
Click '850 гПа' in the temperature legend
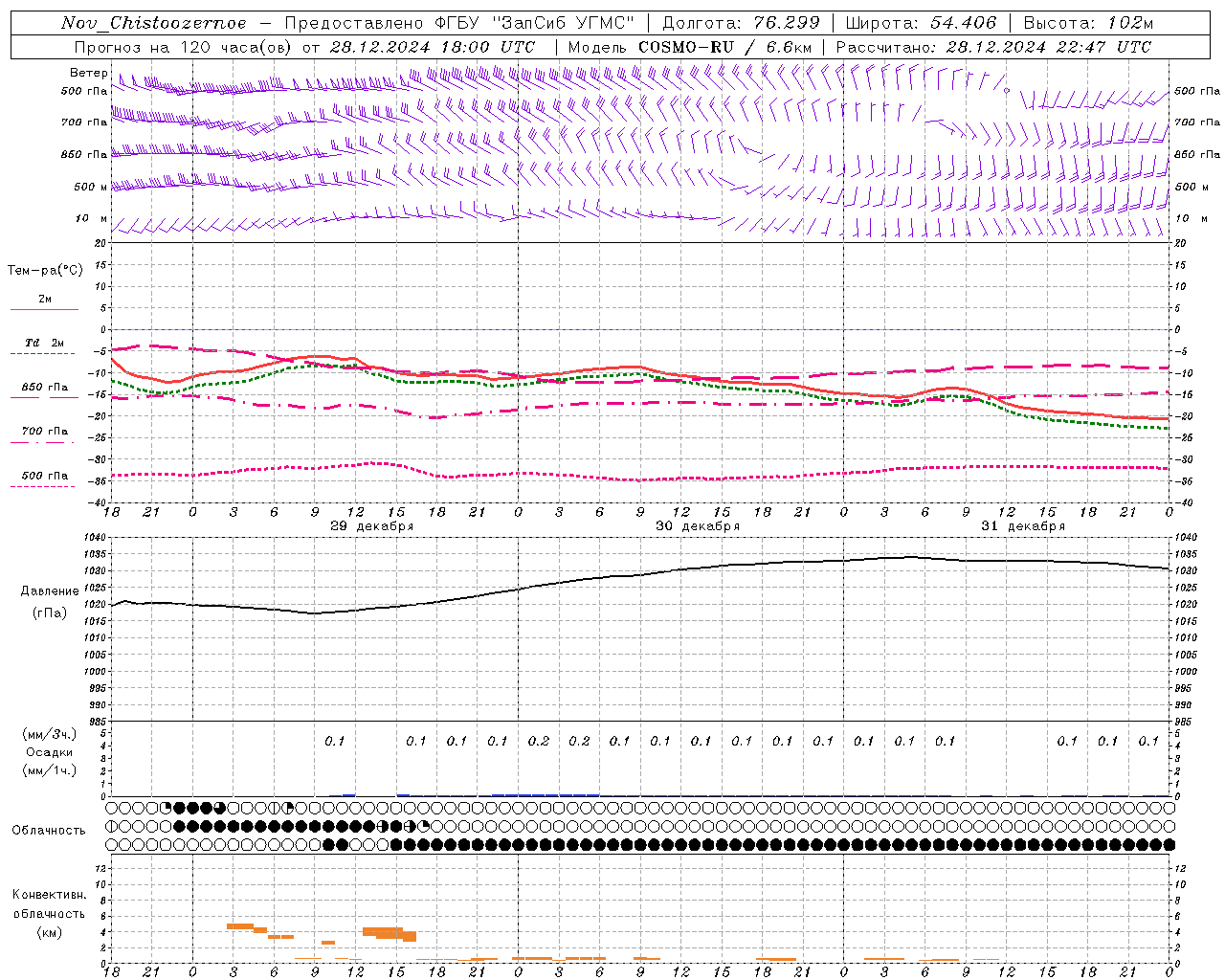pos(45,387)
